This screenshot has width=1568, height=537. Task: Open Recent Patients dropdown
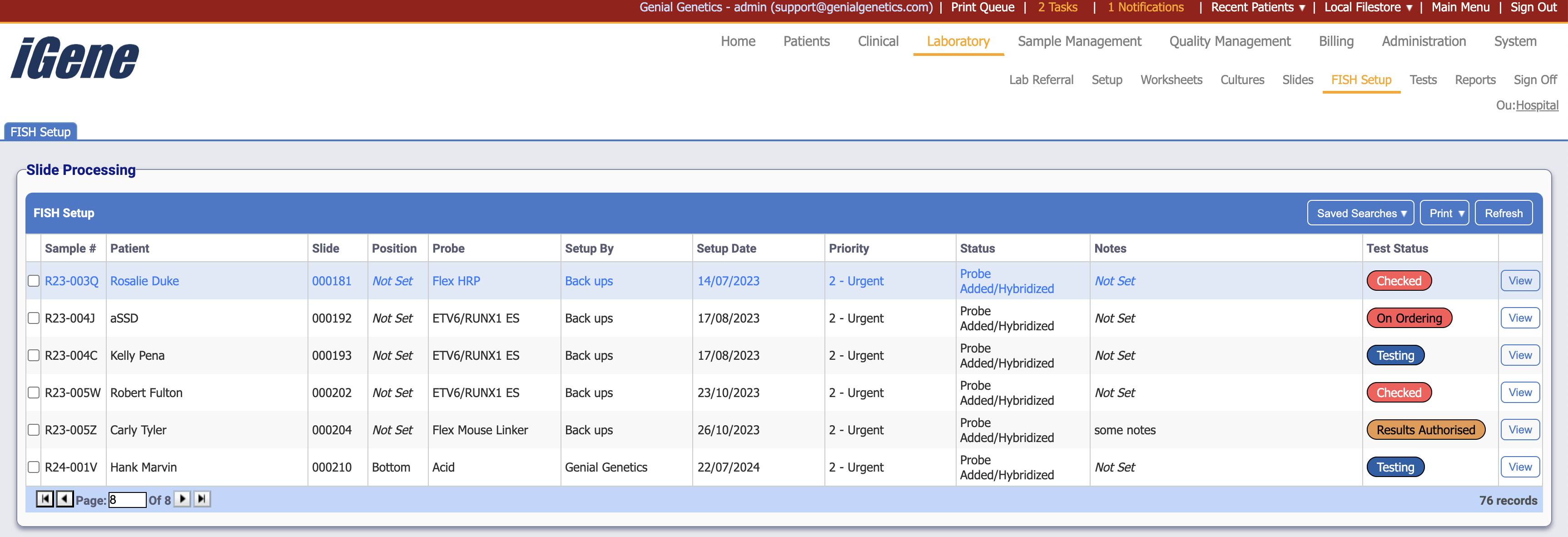pyautogui.click(x=1257, y=7)
